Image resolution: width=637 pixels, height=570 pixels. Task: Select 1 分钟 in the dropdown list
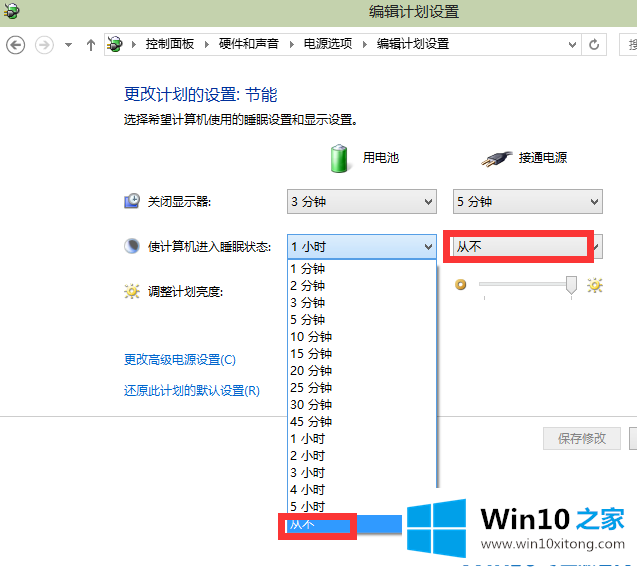click(x=362, y=269)
